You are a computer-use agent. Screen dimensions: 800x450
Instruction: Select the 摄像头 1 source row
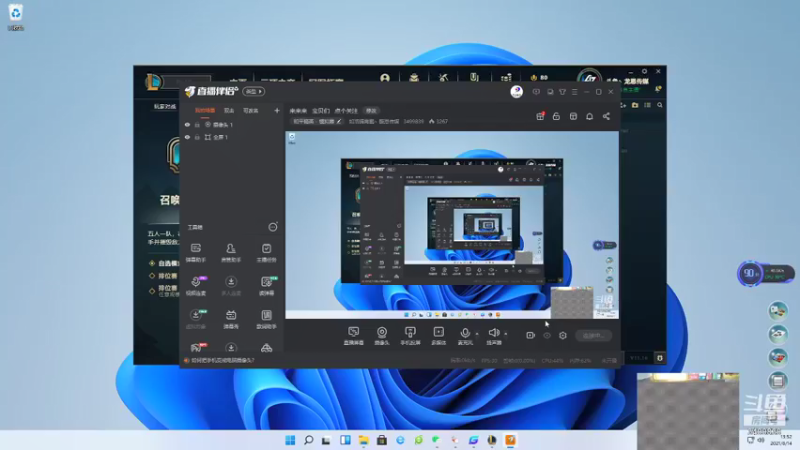[232, 124]
